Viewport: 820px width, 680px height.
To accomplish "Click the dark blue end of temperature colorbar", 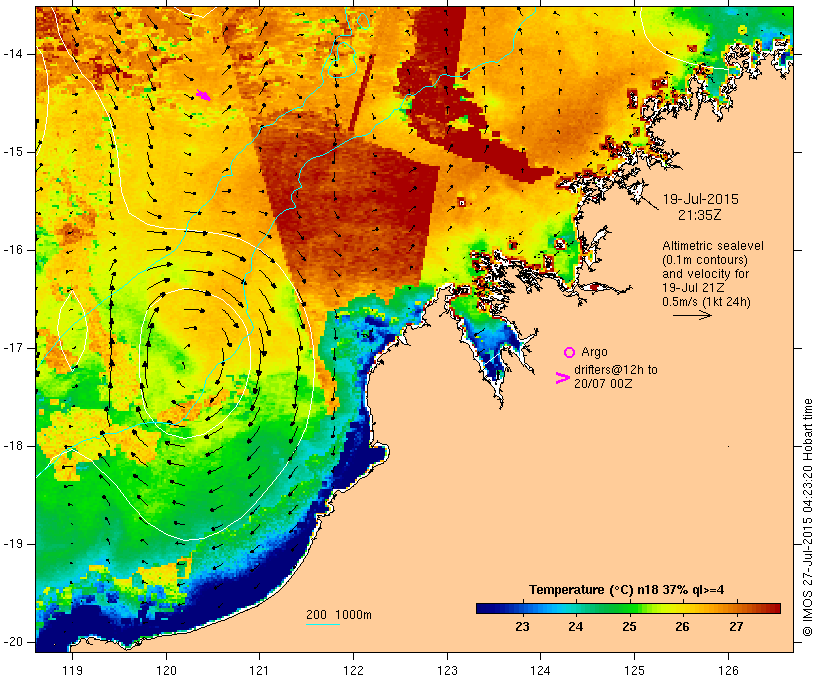I will pos(484,608).
